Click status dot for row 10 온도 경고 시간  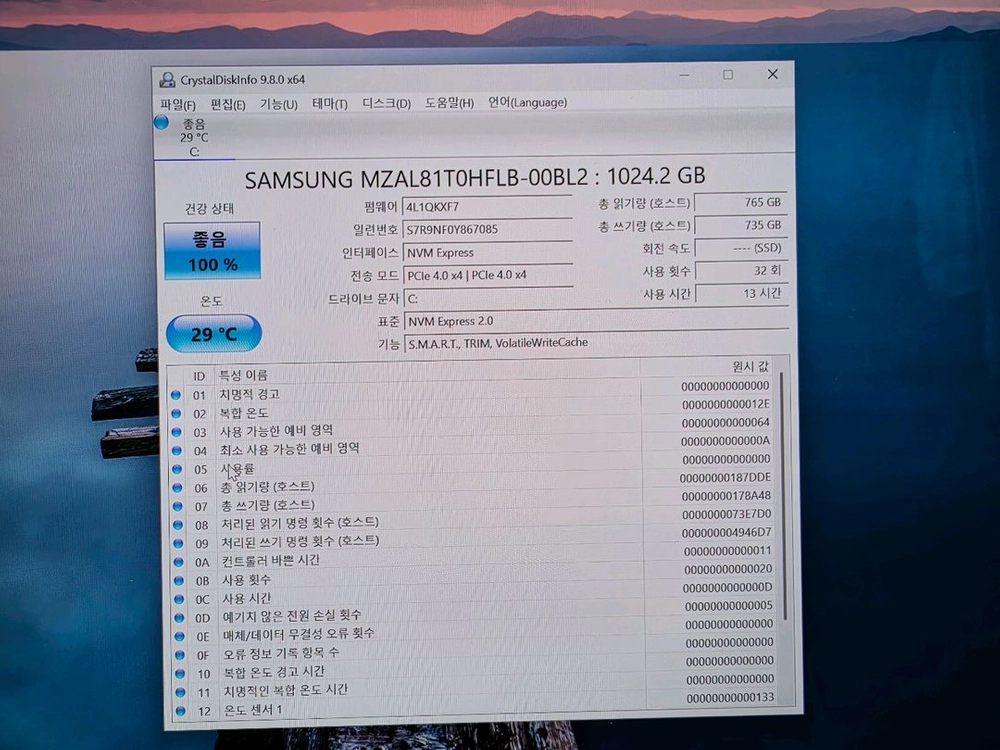[180, 673]
